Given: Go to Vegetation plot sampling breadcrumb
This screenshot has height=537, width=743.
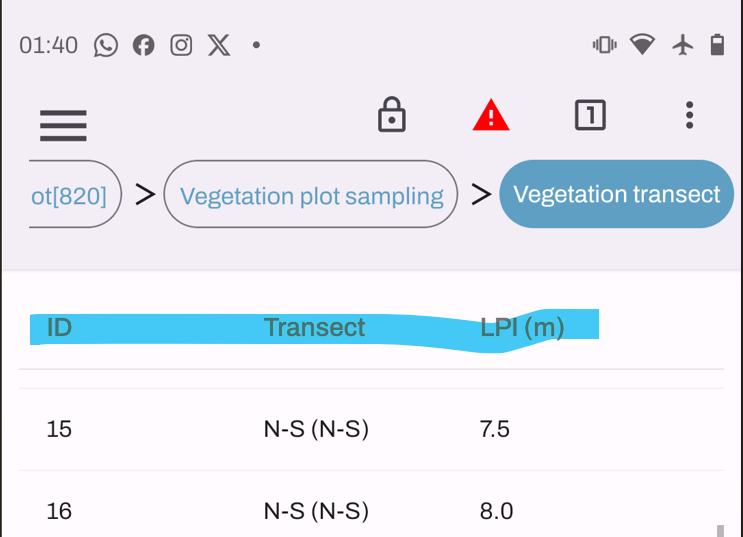Looking at the screenshot, I should (311, 195).
